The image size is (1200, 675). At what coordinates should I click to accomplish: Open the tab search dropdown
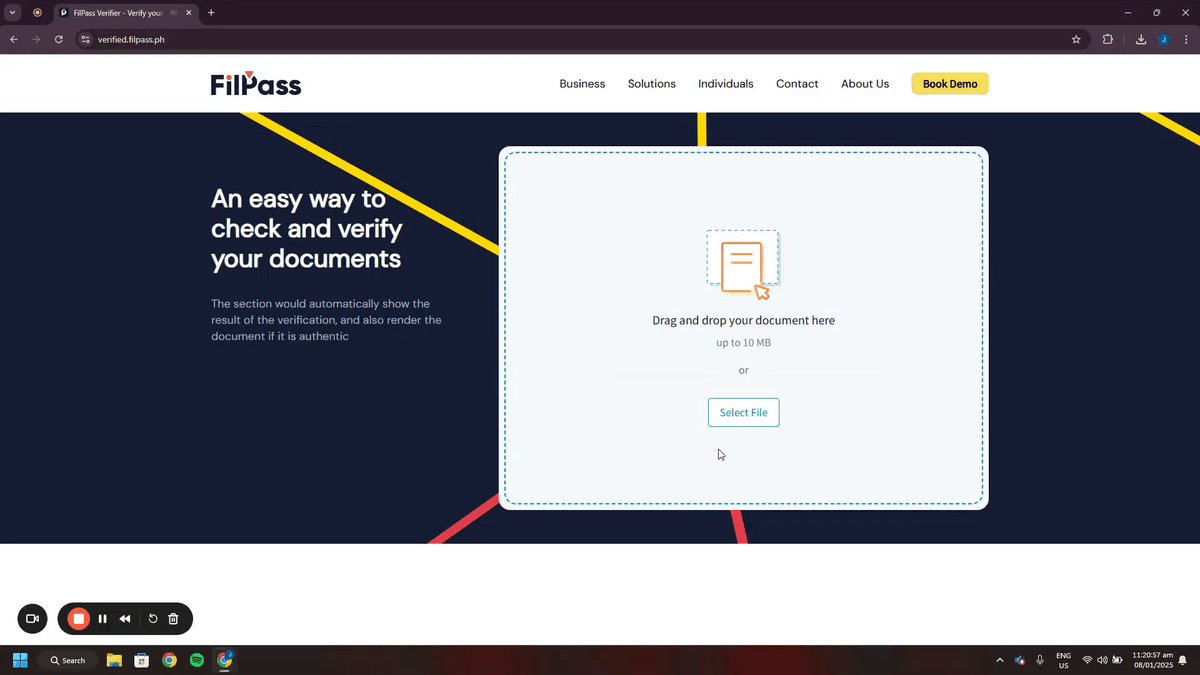click(x=13, y=13)
